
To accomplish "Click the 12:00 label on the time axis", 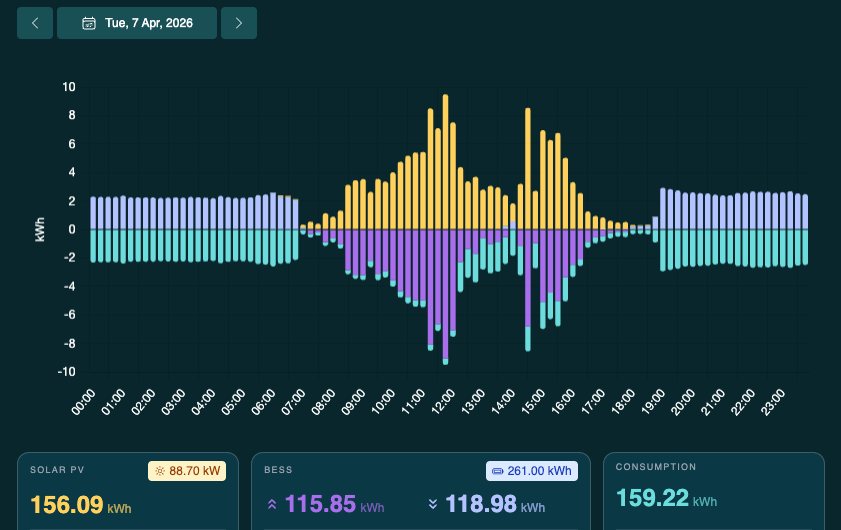I will click(444, 402).
